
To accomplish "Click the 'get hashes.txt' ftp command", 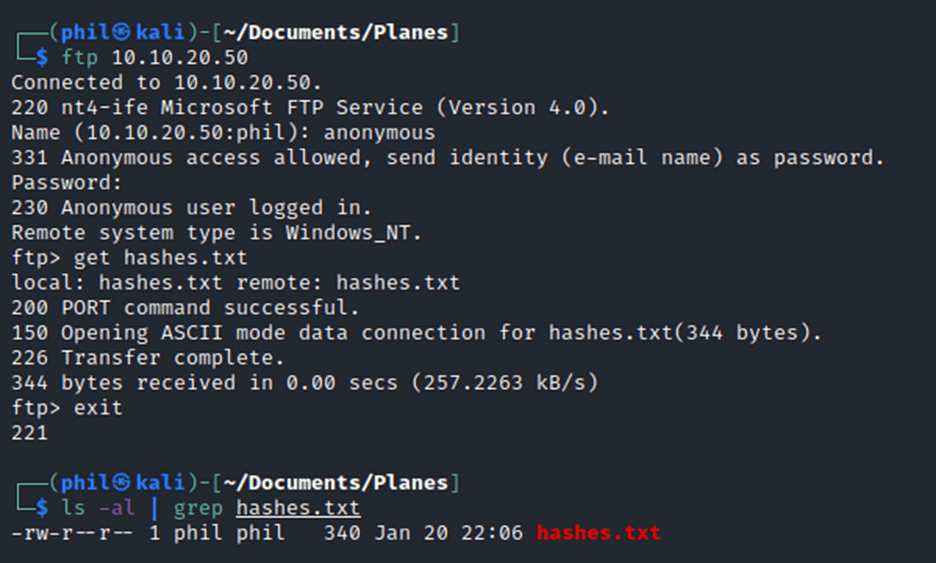I will [x=161, y=258].
